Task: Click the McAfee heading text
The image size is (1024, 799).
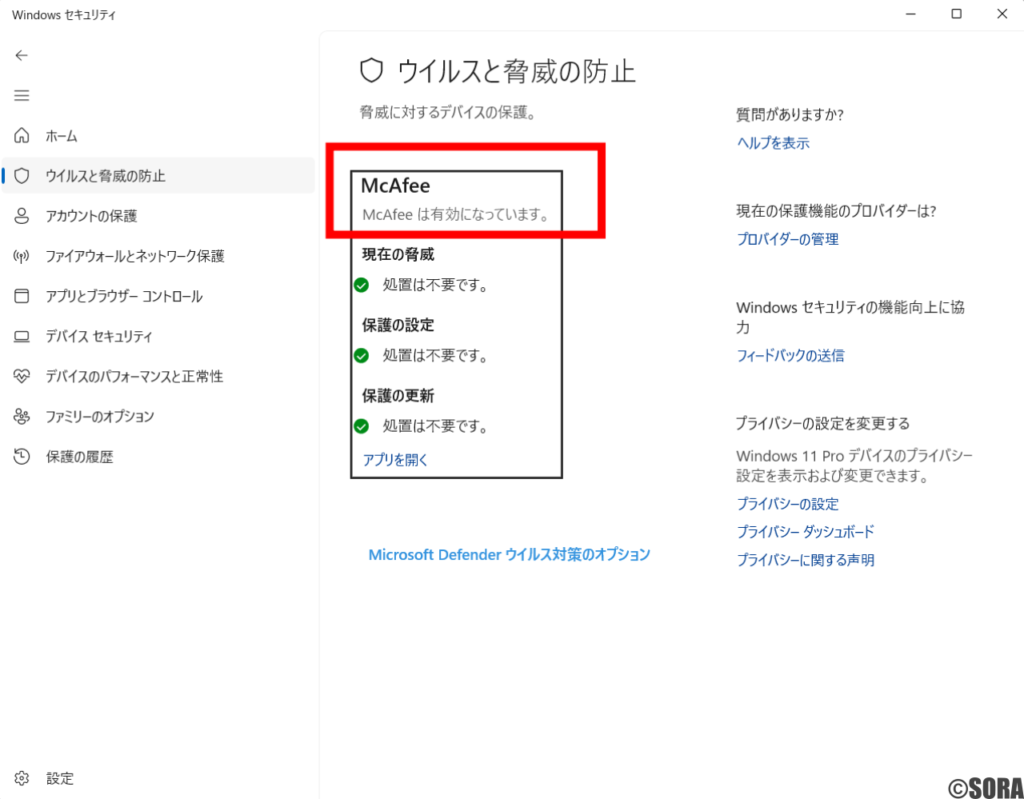Action: [396, 186]
